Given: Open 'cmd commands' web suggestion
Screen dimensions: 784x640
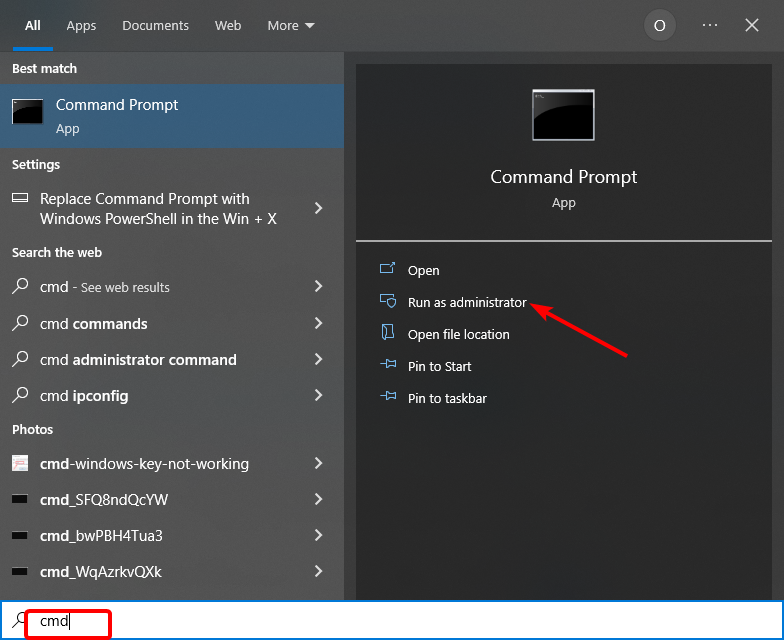Looking at the screenshot, I should 172,324.
